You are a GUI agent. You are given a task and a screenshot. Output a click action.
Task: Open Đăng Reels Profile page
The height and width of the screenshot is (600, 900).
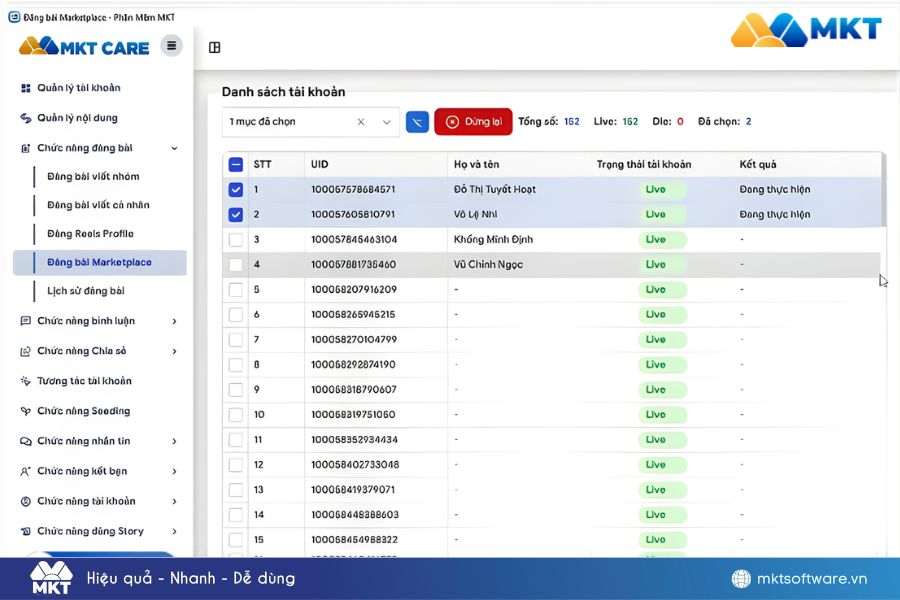click(x=90, y=234)
